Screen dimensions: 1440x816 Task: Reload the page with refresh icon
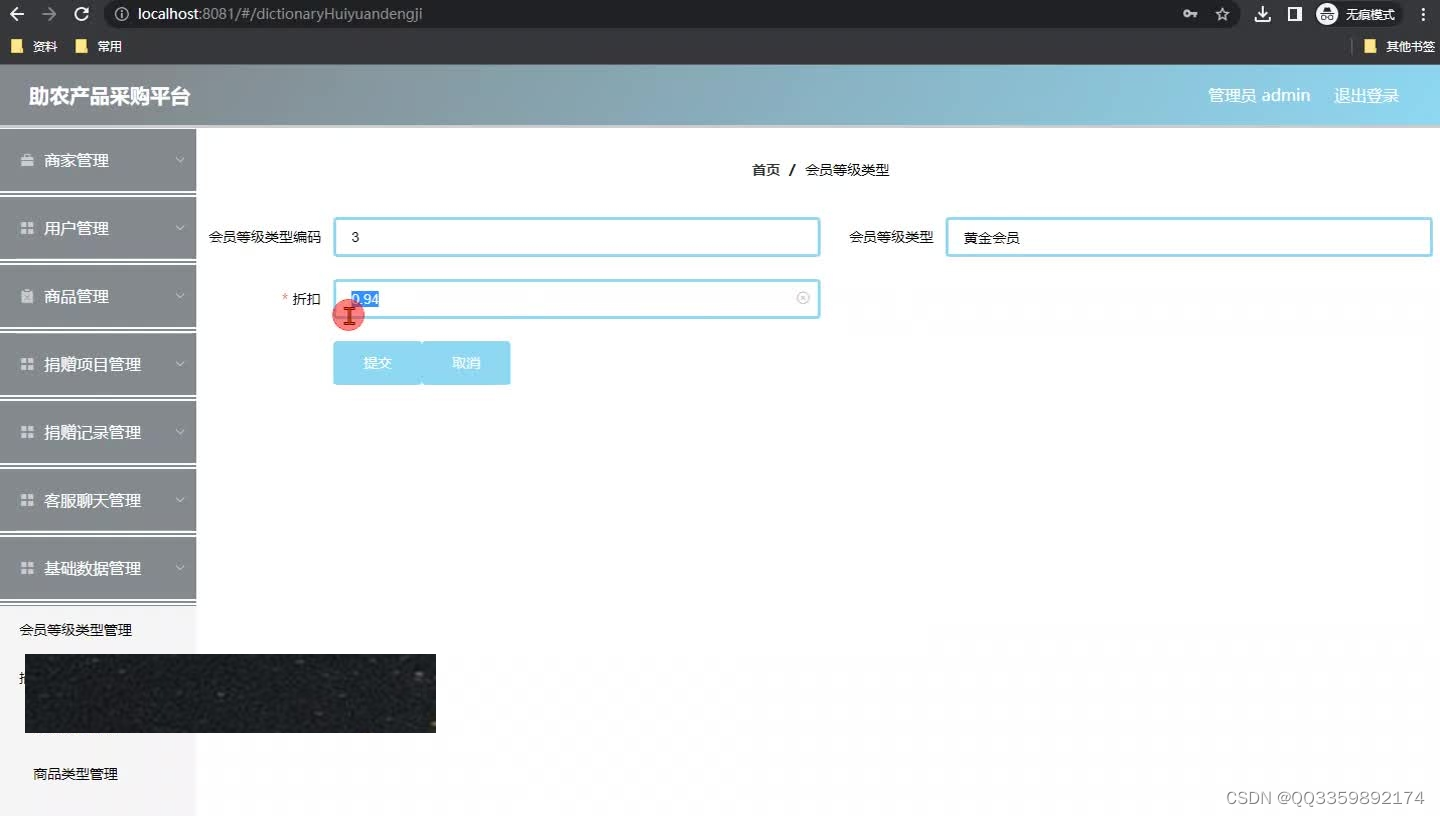[82, 14]
